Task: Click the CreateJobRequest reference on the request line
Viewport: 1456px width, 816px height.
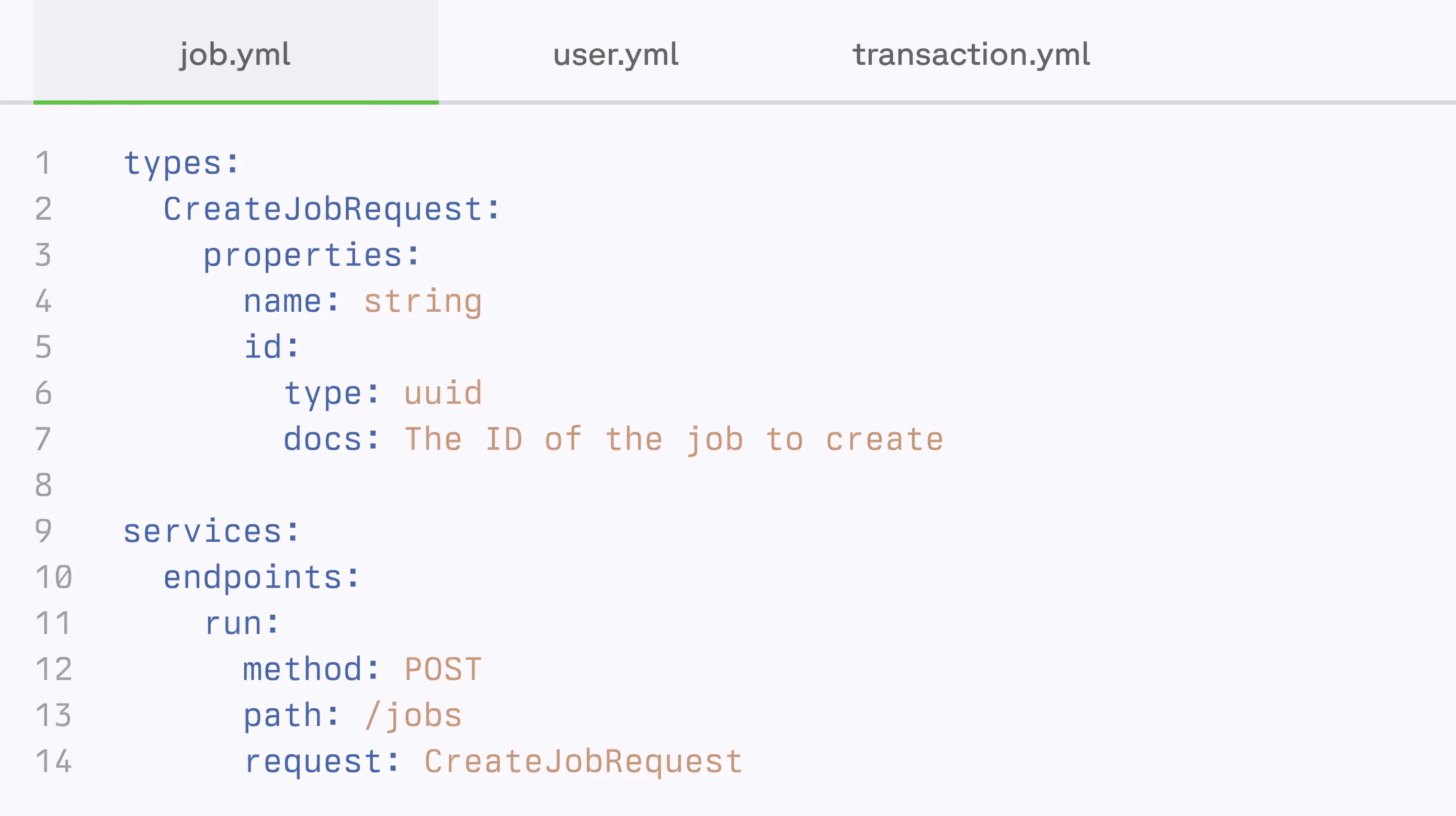Action: tap(583, 761)
